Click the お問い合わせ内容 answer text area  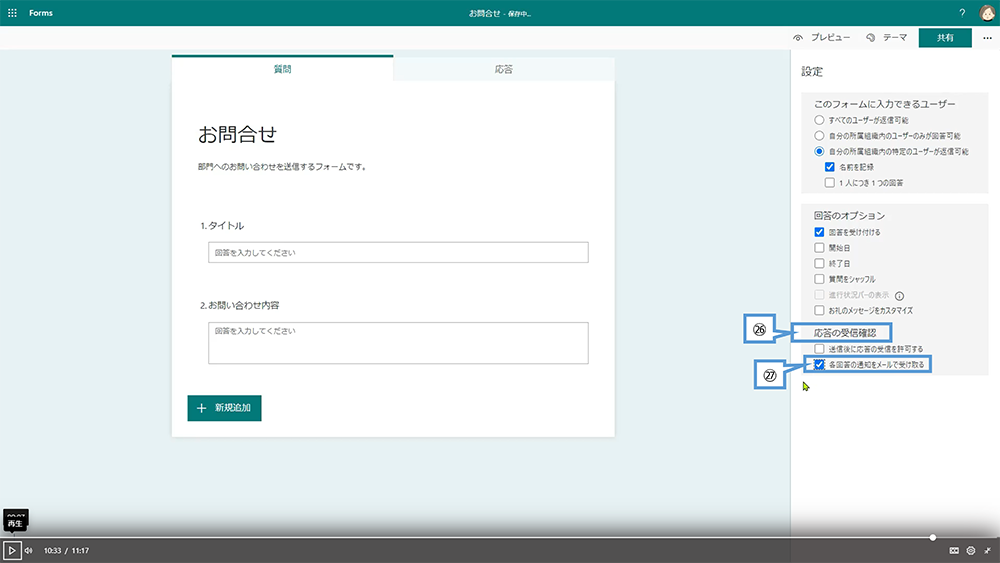point(398,343)
